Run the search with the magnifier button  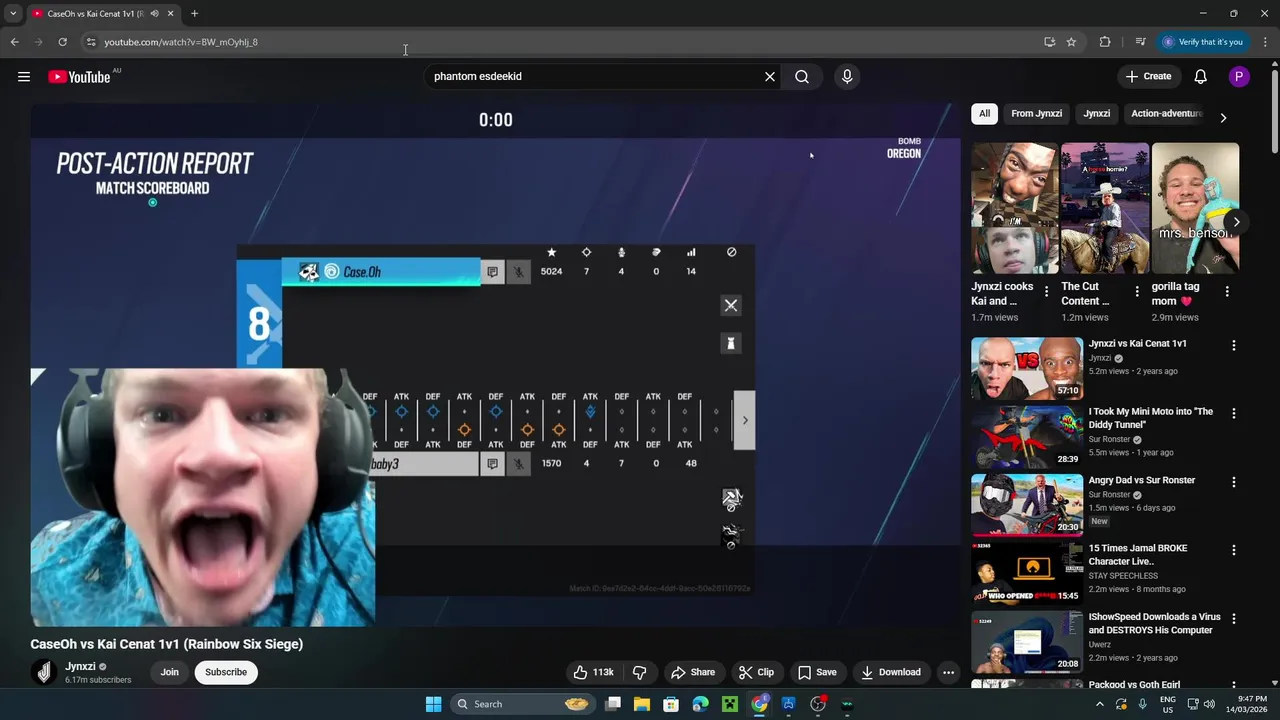pyautogui.click(x=802, y=77)
